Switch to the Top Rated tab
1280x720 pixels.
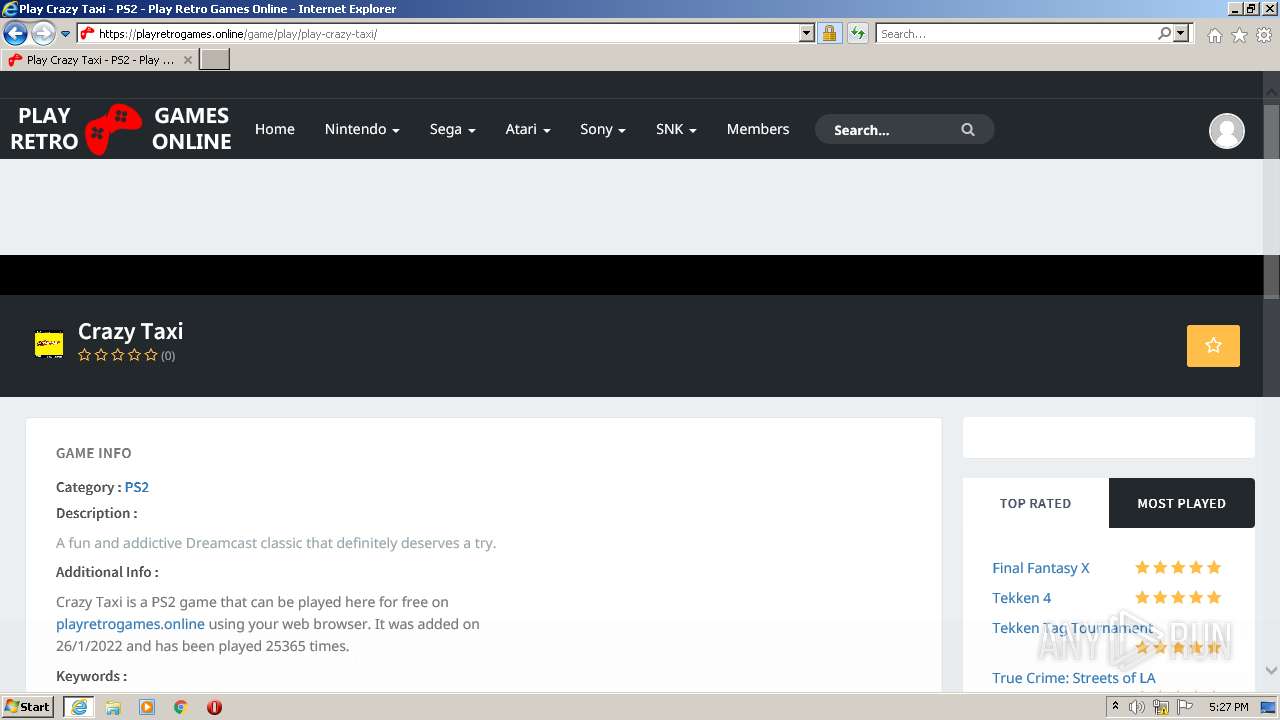point(1035,503)
